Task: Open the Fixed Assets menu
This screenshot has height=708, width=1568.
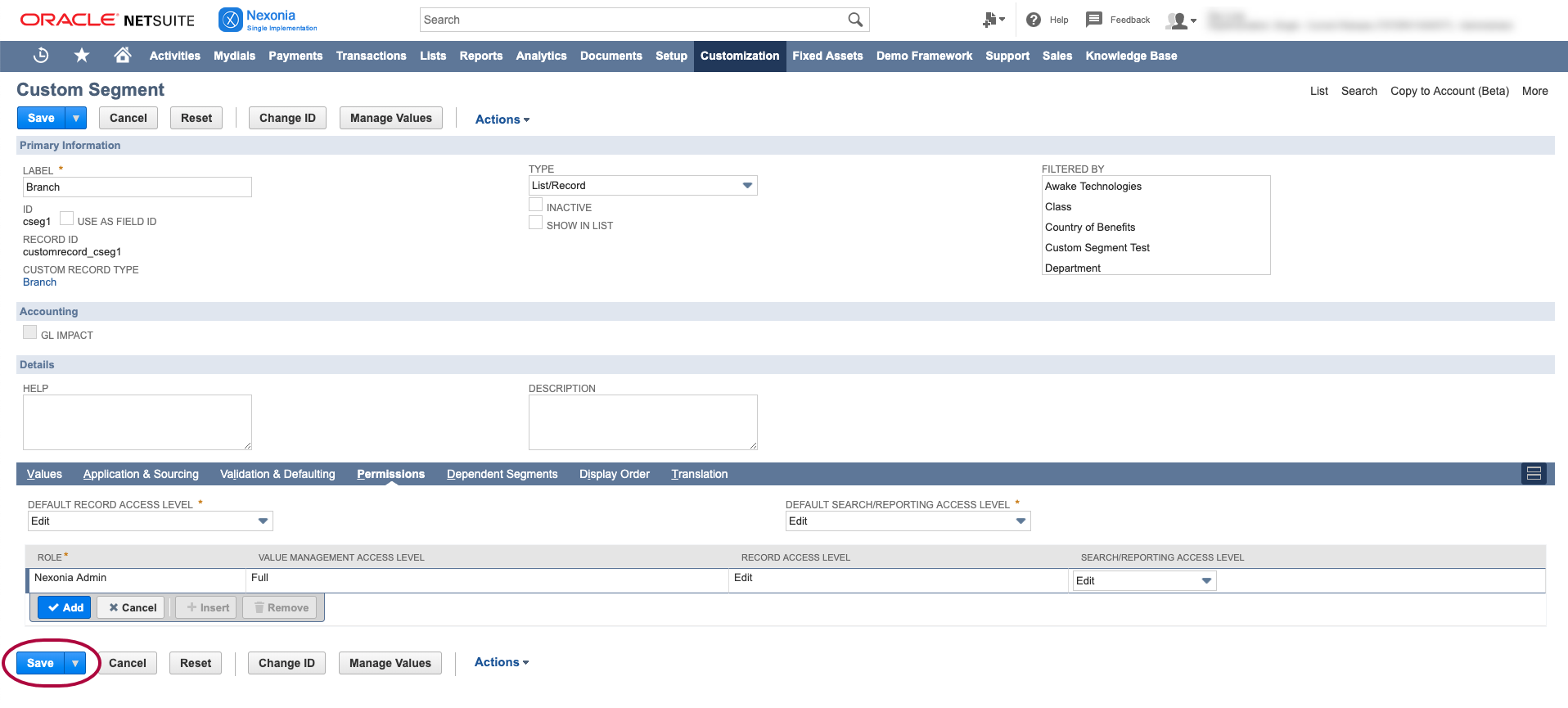Action: [827, 56]
